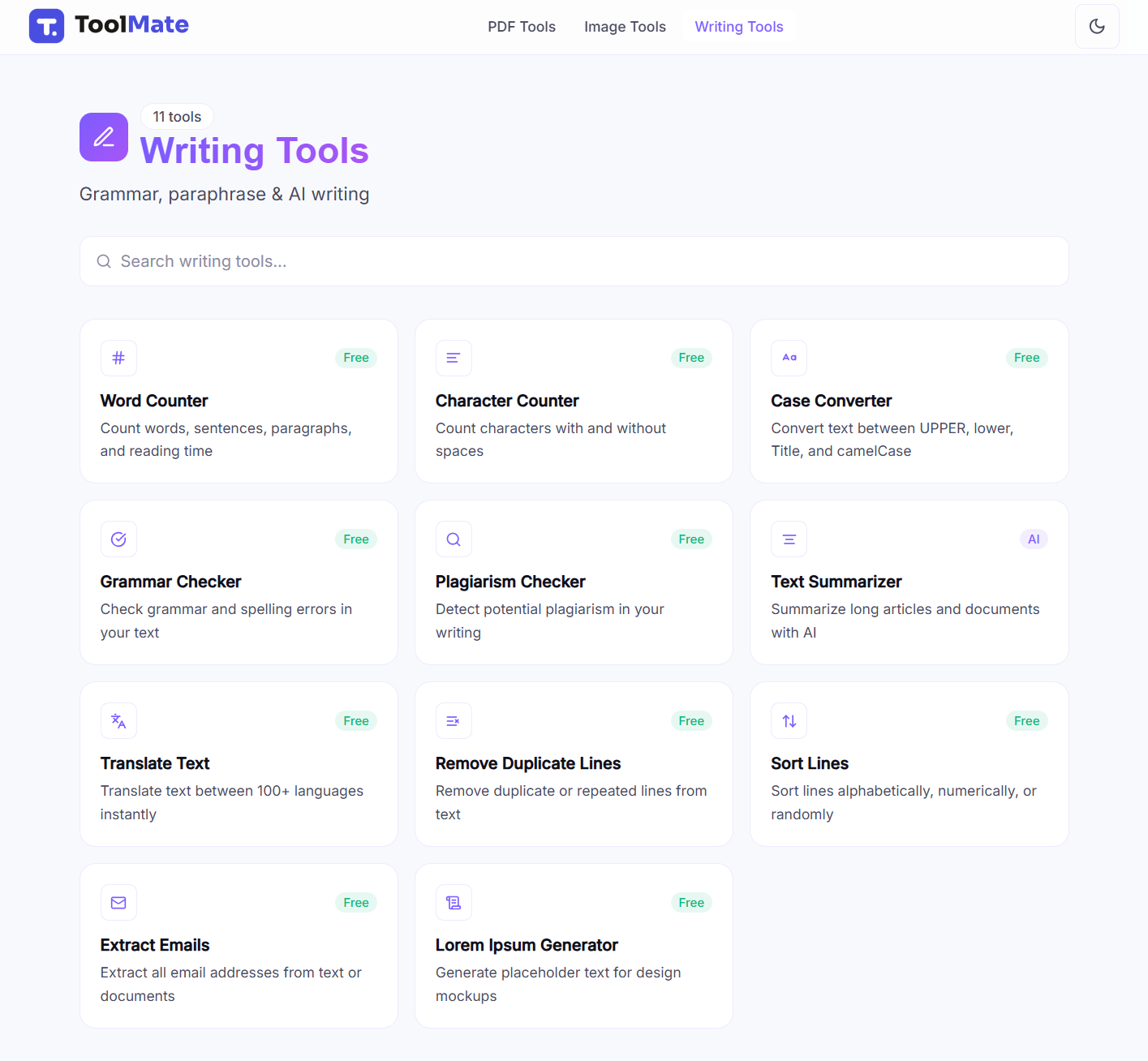Viewport: 1148px width, 1061px height.
Task: Open the Extract Emails tool
Action: (x=239, y=946)
